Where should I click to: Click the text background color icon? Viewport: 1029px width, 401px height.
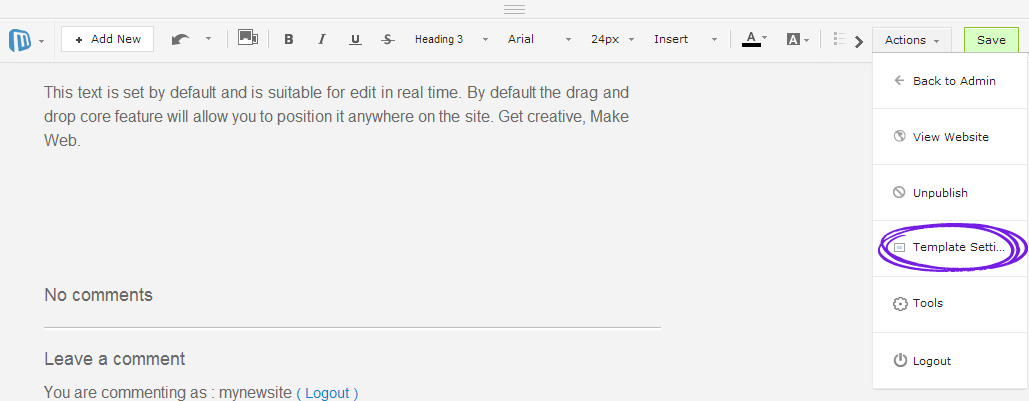tap(793, 39)
